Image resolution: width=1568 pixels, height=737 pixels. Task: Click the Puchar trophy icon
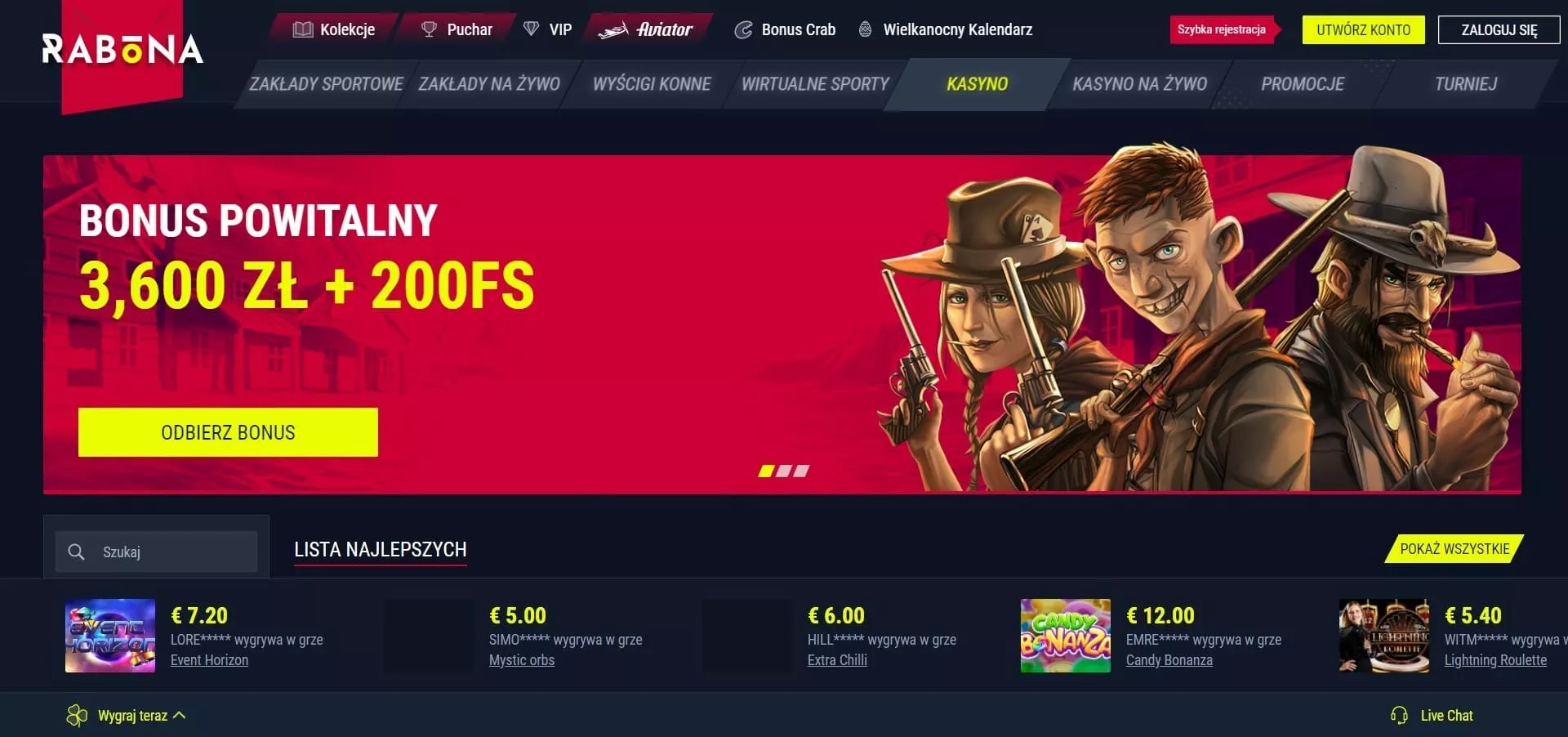pos(429,29)
